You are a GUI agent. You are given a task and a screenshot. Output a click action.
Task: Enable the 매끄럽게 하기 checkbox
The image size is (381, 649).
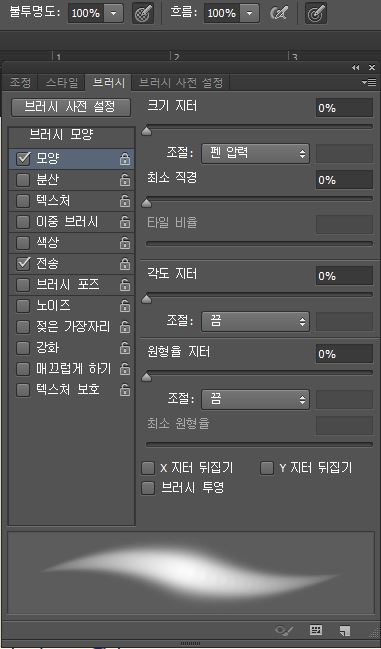point(23,369)
